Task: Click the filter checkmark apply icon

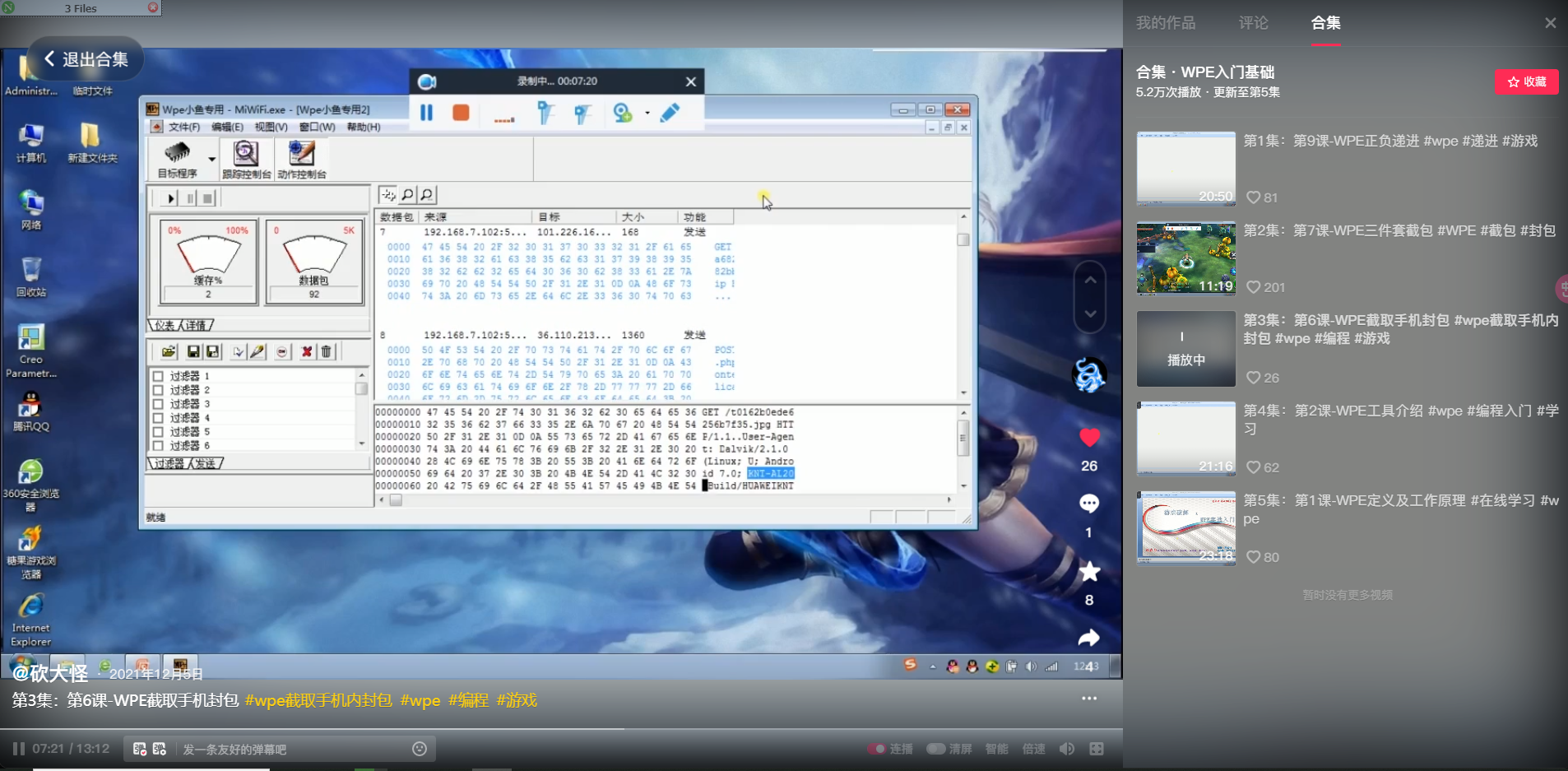Action: (238, 352)
